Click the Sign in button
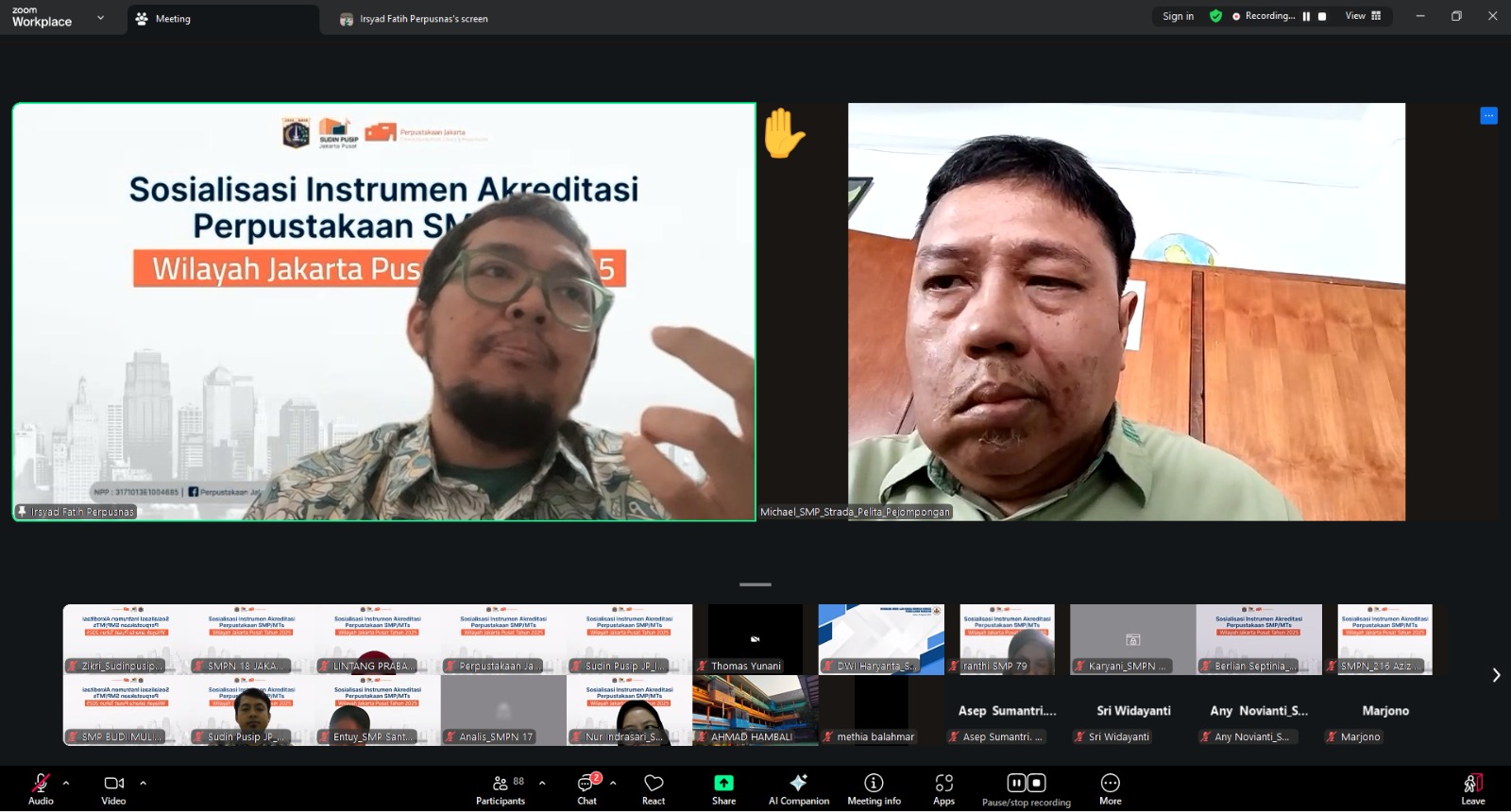The image size is (1511, 812). point(1178,16)
